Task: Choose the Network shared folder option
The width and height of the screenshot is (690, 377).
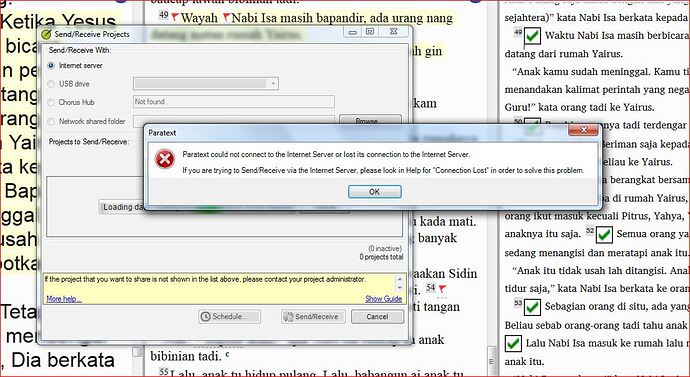Action: (51, 121)
